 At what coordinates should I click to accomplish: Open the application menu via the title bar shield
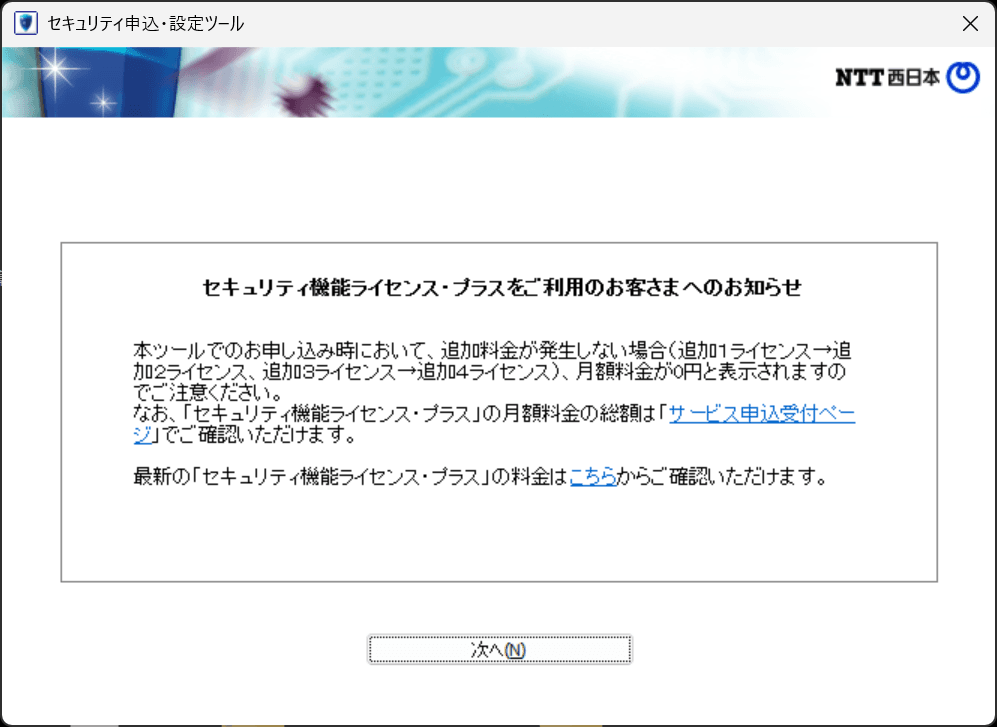(x=24, y=22)
